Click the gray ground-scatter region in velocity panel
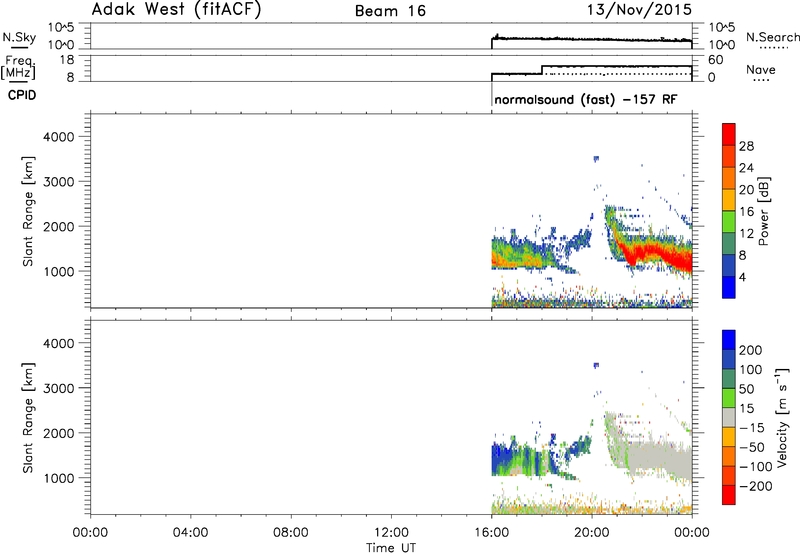 pos(658,457)
